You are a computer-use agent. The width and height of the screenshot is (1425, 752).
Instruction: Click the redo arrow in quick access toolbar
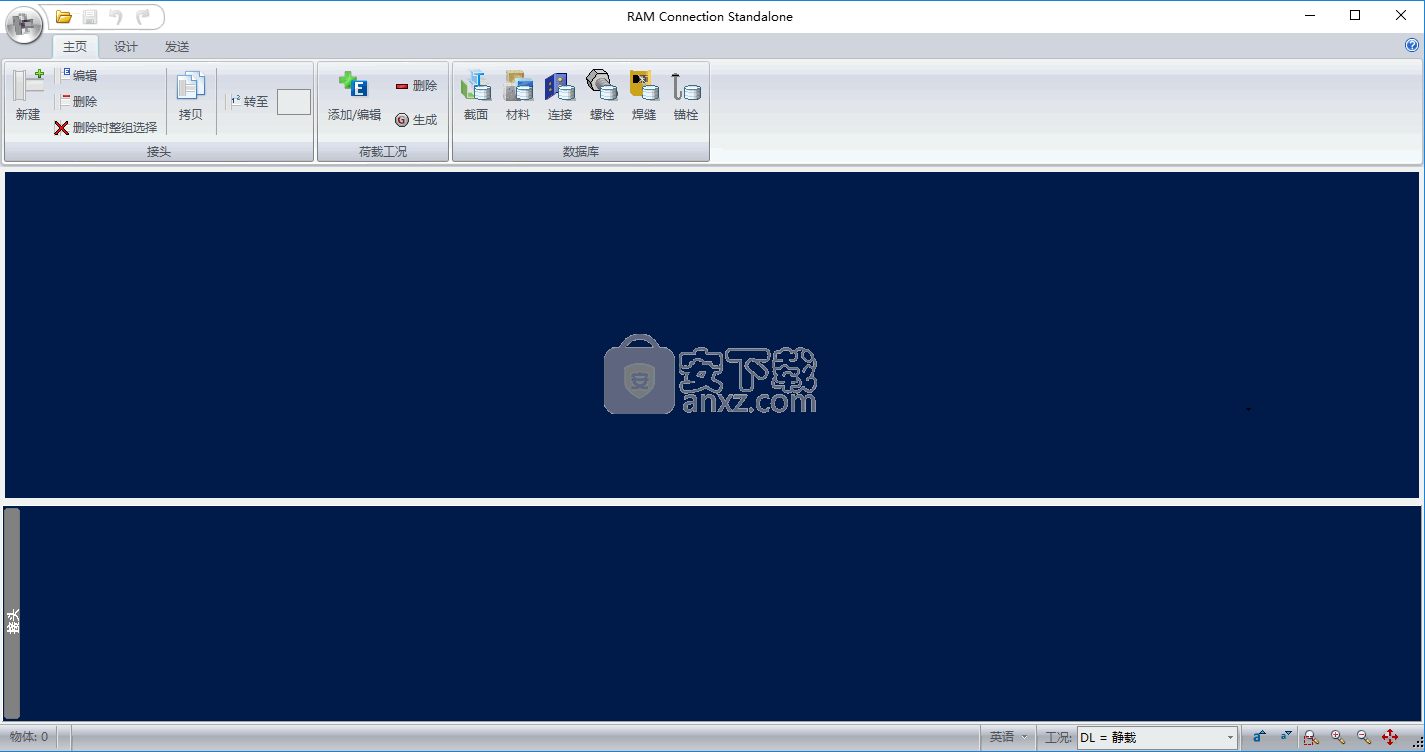pos(143,16)
